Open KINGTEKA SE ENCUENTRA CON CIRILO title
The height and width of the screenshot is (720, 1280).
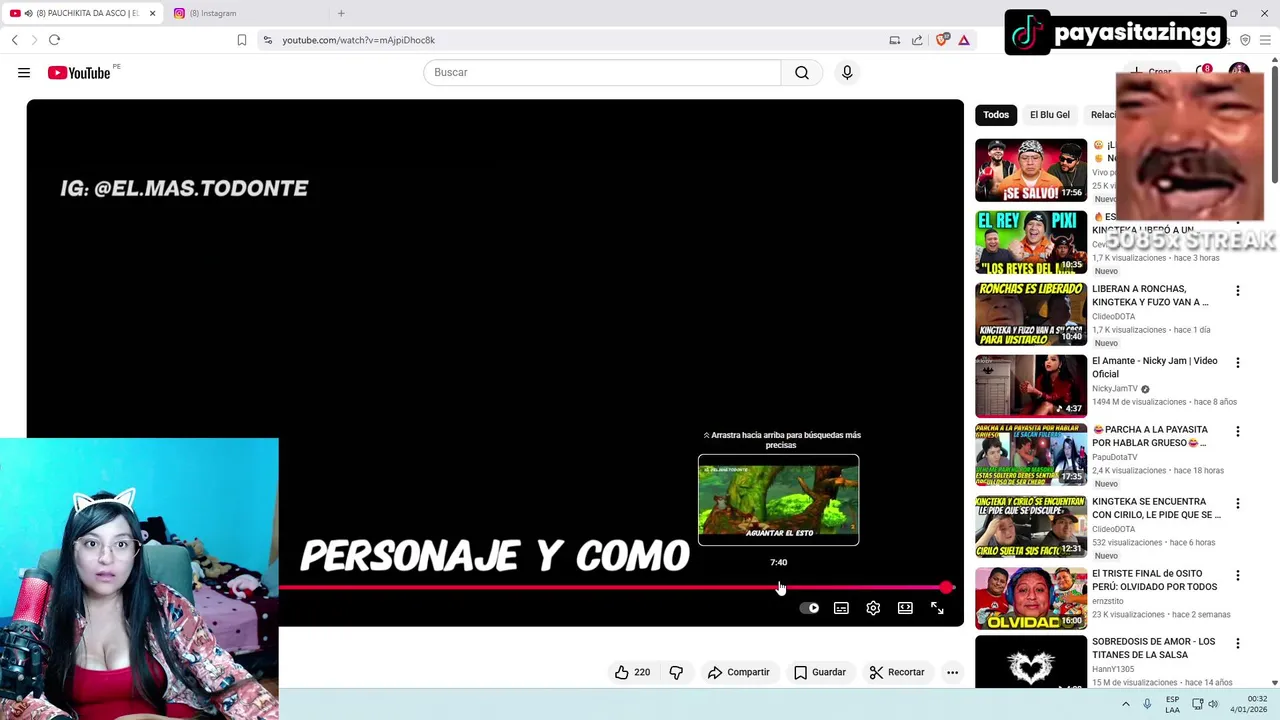(1156, 508)
